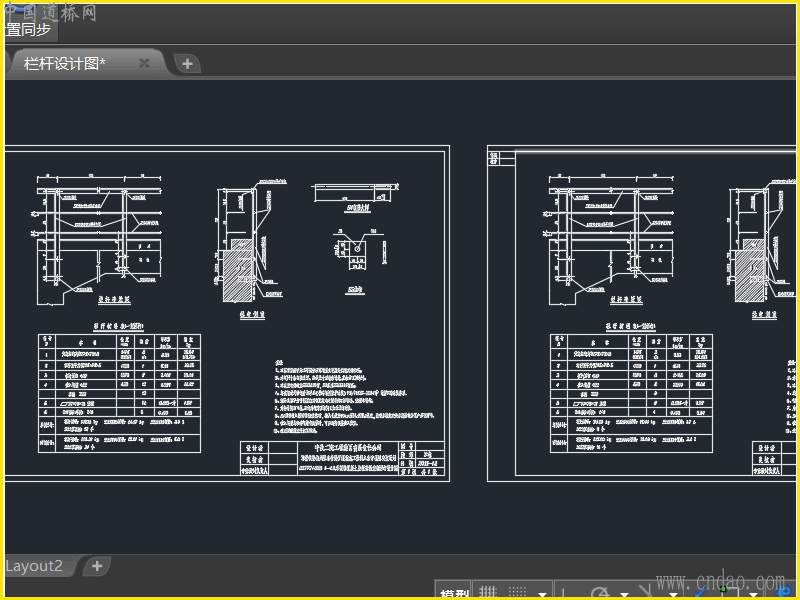Click the materials table in left drawing sheet
The height and width of the screenshot is (600, 800).
[119, 392]
